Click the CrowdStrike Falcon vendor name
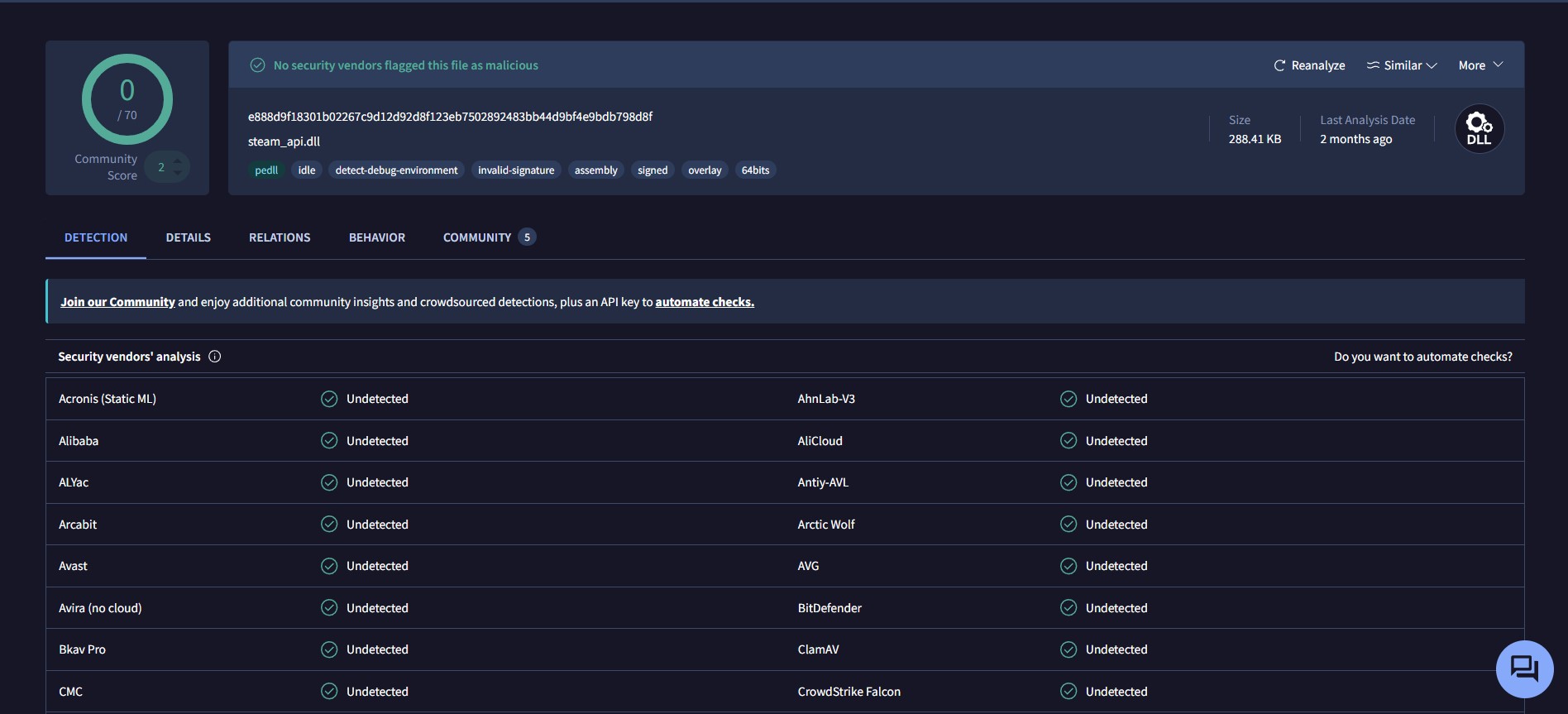 tap(849, 692)
